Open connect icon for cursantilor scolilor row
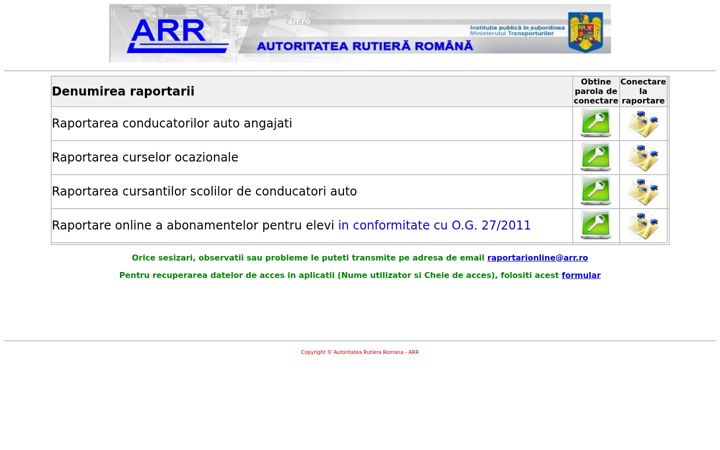This screenshot has height=450, width=720. point(643,192)
